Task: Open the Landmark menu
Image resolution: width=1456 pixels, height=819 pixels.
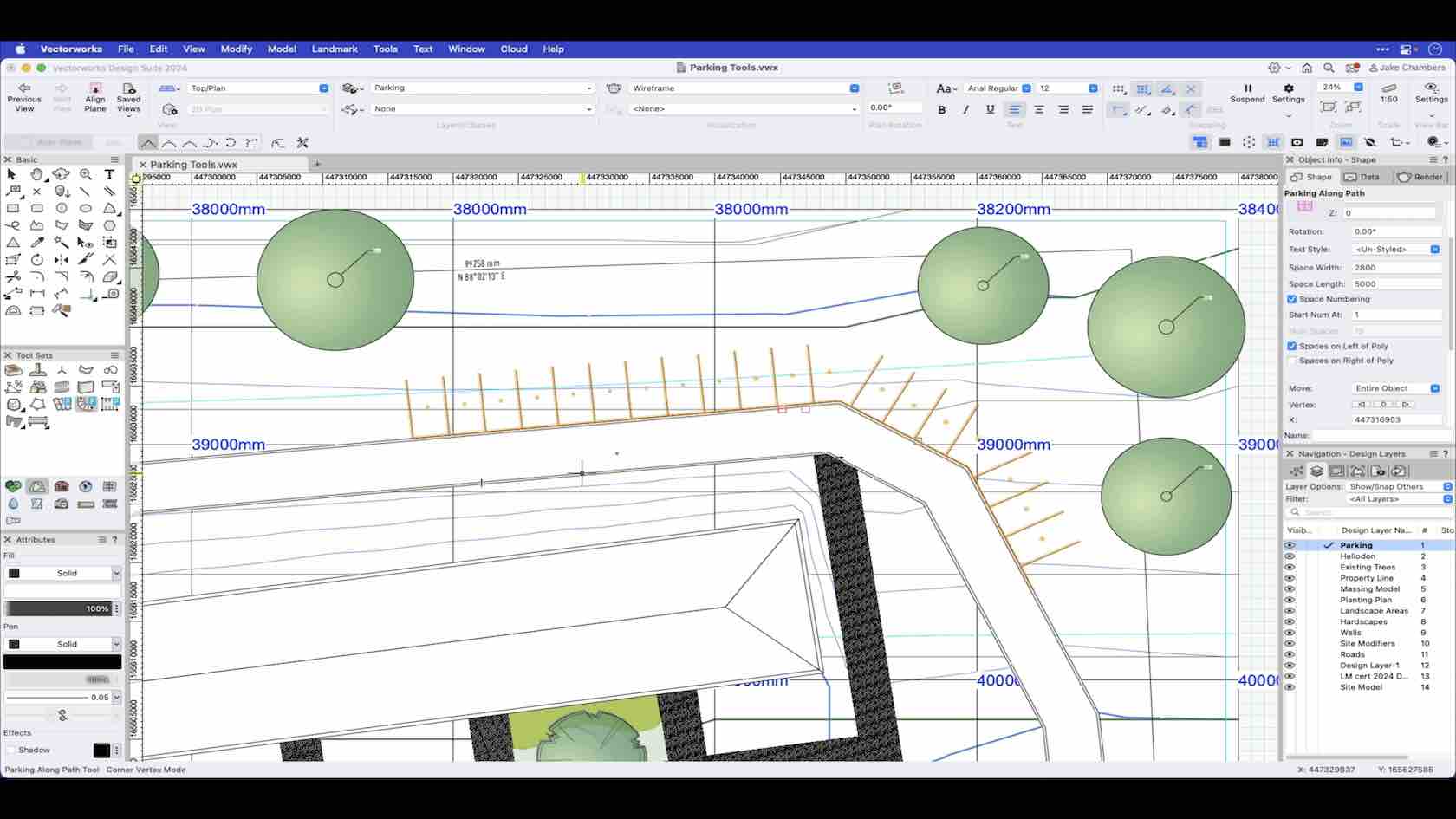Action: pyautogui.click(x=335, y=49)
